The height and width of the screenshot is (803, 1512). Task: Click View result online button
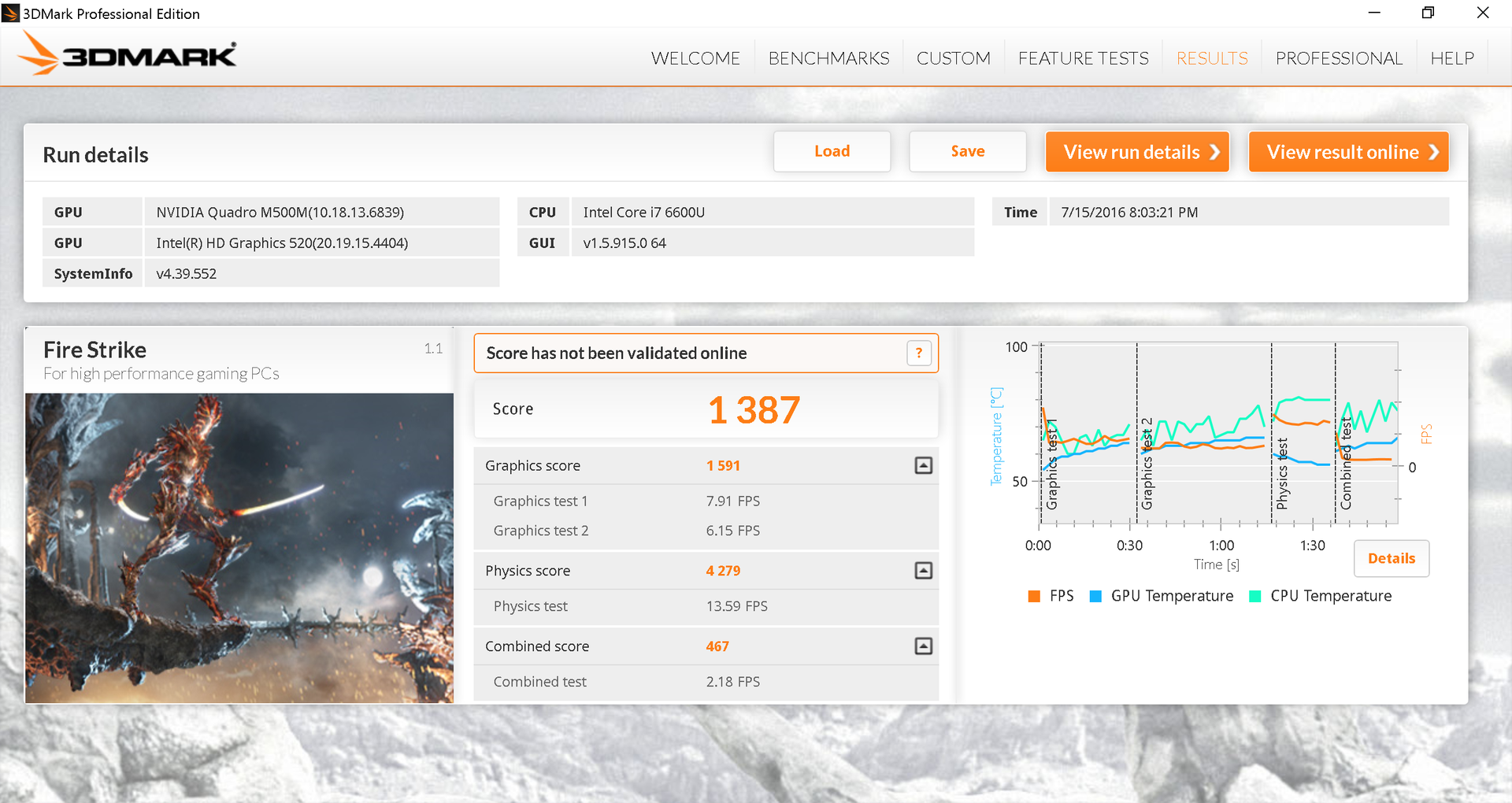[1348, 151]
